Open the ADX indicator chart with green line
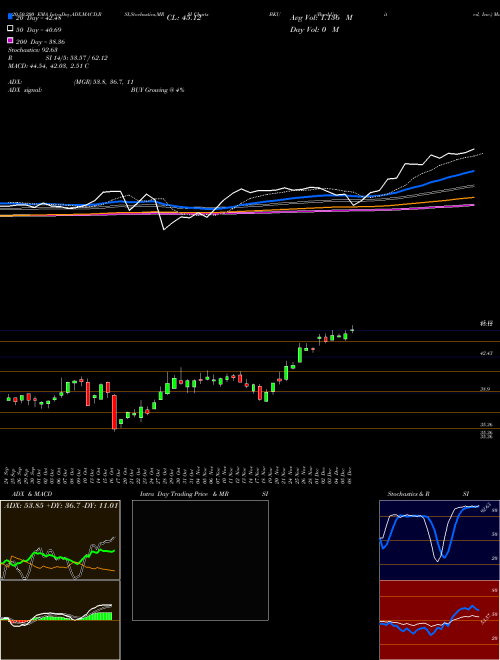The image size is (500, 660). coord(60,540)
